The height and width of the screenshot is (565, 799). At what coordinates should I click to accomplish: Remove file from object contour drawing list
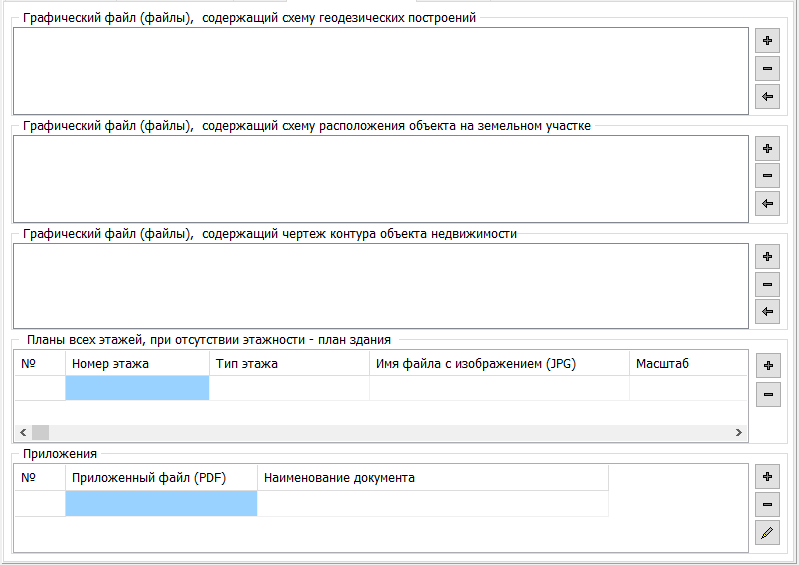tap(767, 285)
